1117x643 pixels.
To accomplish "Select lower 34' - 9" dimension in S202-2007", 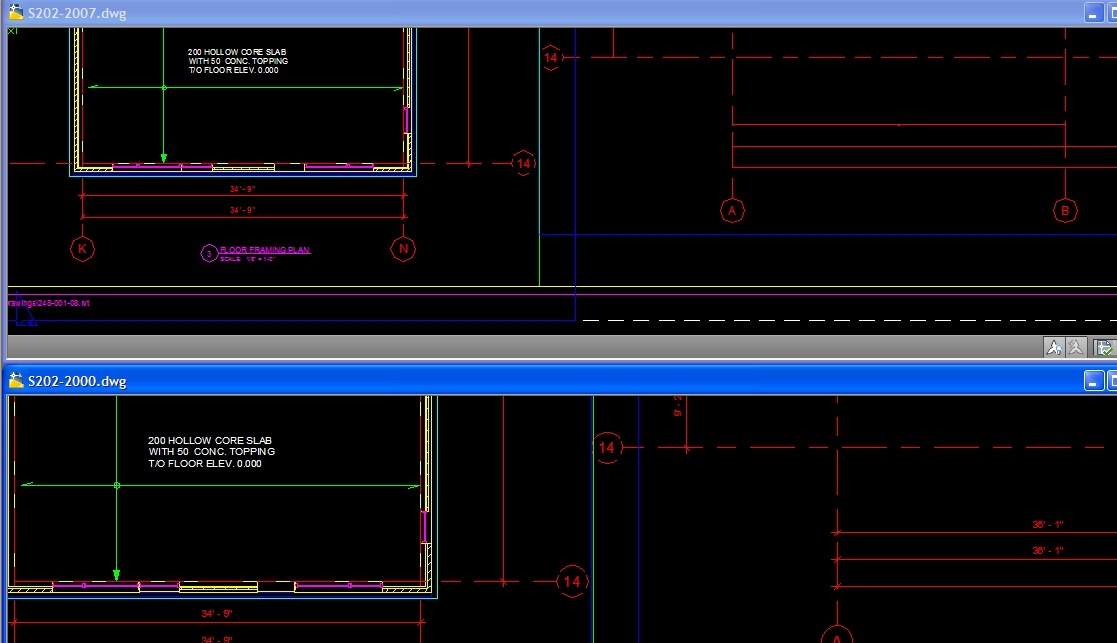I will (242, 210).
